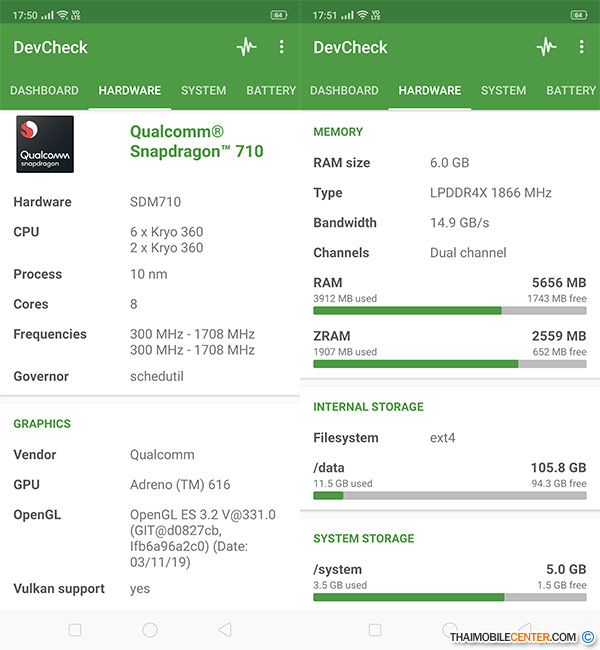Screen dimensions: 600x650
Task: Switch to the System tab on the left screen
Action: pyautogui.click(x=204, y=90)
